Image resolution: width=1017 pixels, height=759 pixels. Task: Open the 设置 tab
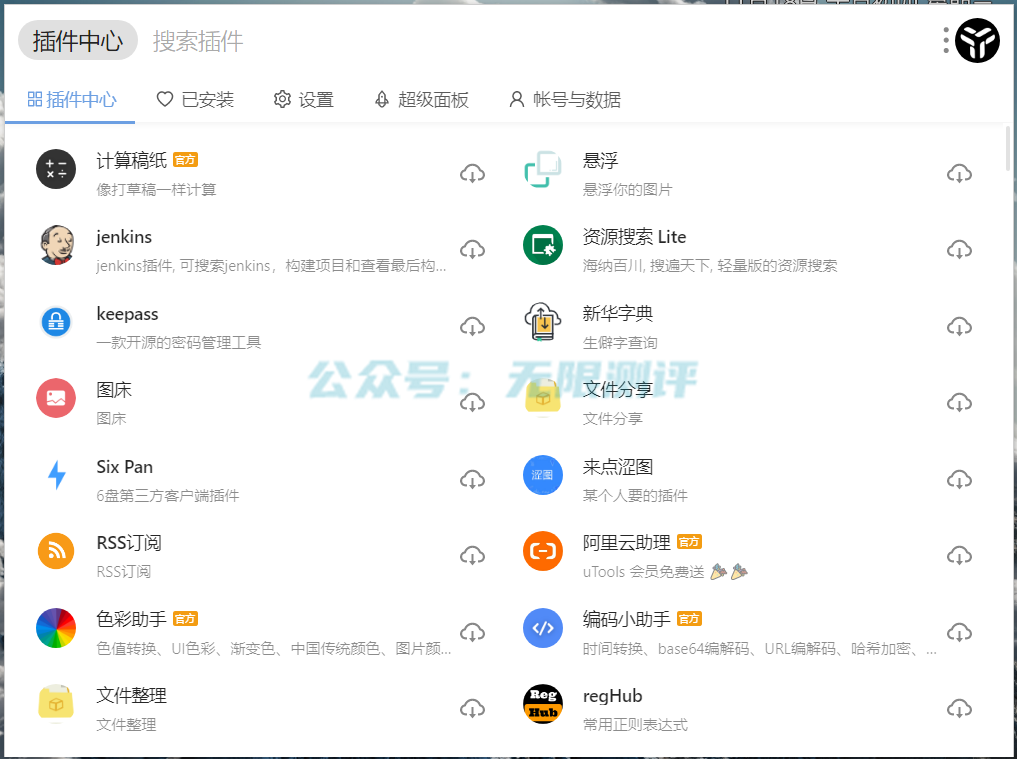[x=304, y=100]
